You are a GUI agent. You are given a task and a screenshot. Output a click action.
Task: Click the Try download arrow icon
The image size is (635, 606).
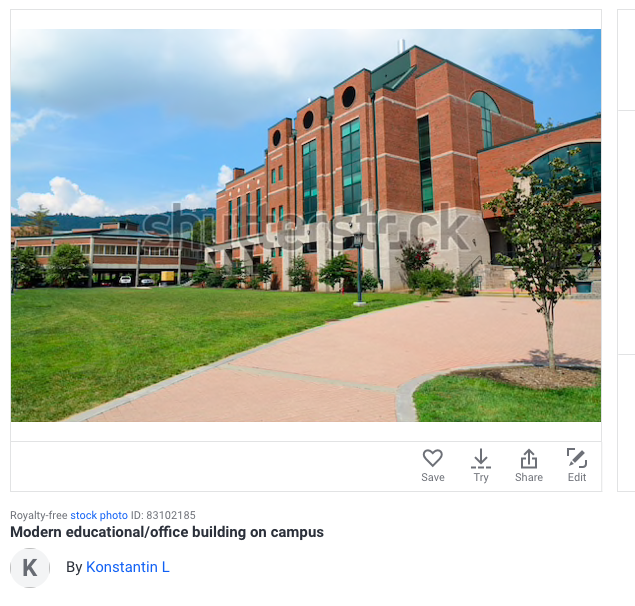481,458
